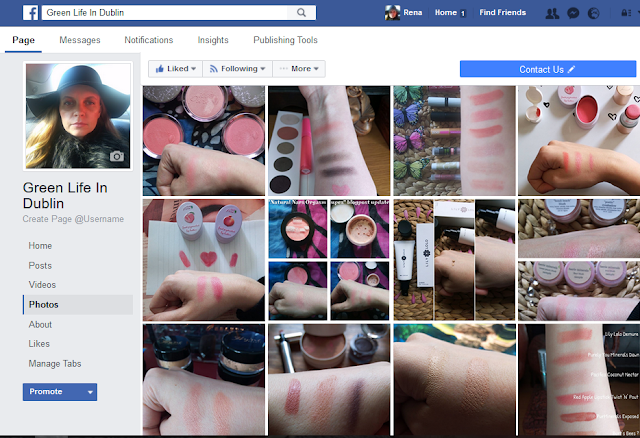Open Home in the page sidebar
This screenshot has width=640, height=438.
point(40,246)
